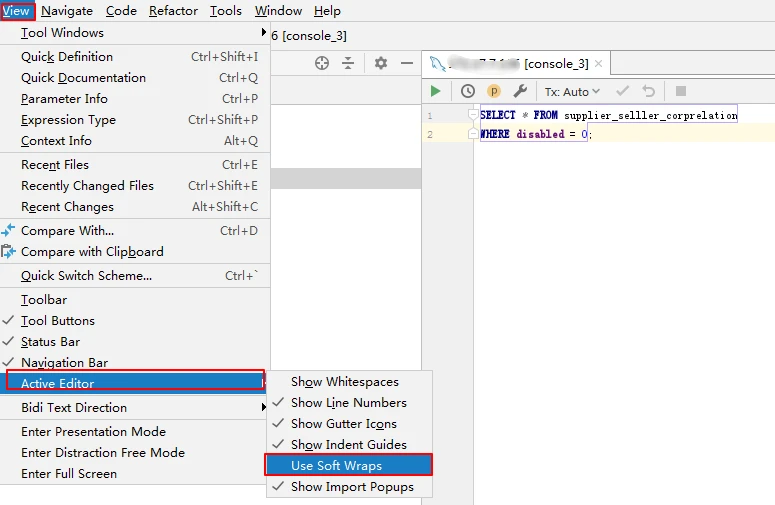Select Recent Changes menu item
Viewport: 775px width, 505px height.
135,207
